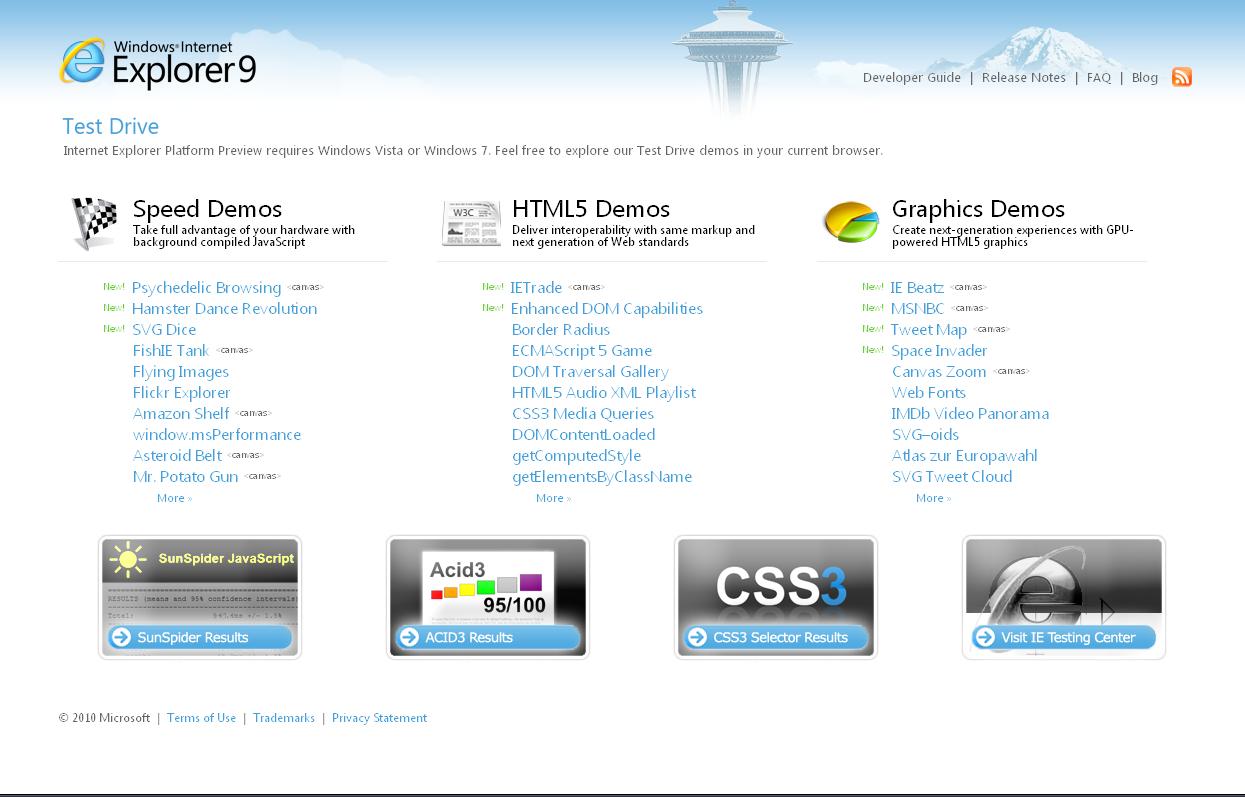The height and width of the screenshot is (797, 1245).
Task: Open the SVG-oids demo
Action: click(x=925, y=435)
